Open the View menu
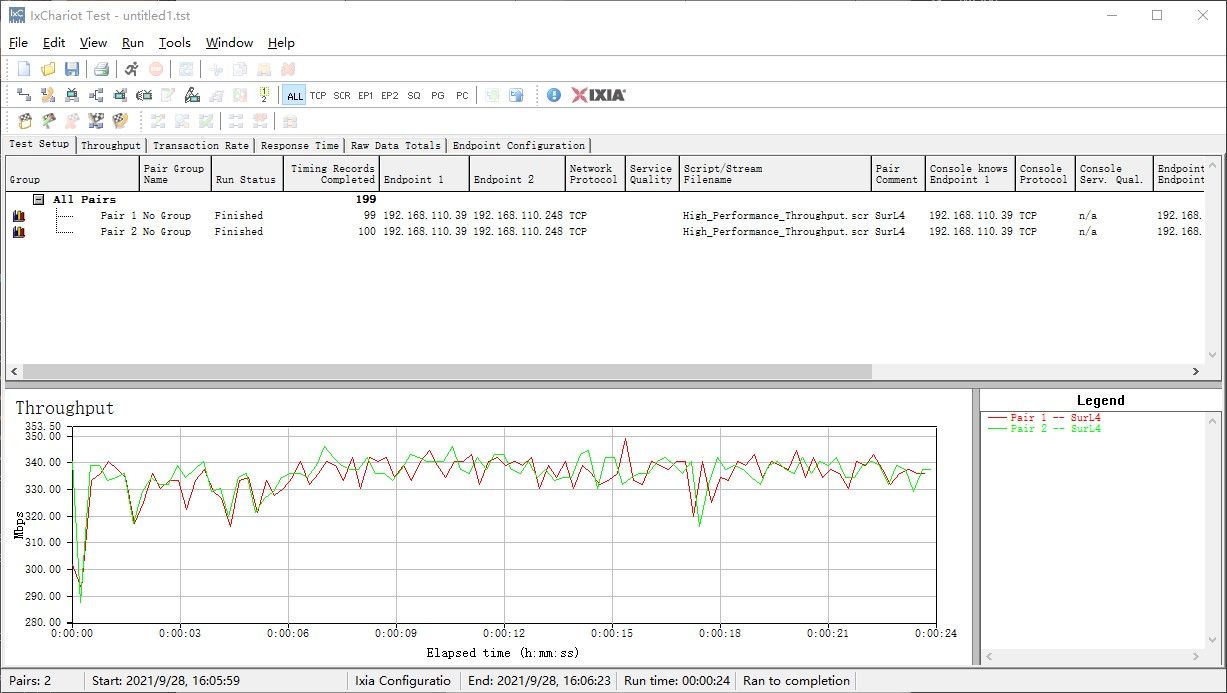 click(x=93, y=43)
